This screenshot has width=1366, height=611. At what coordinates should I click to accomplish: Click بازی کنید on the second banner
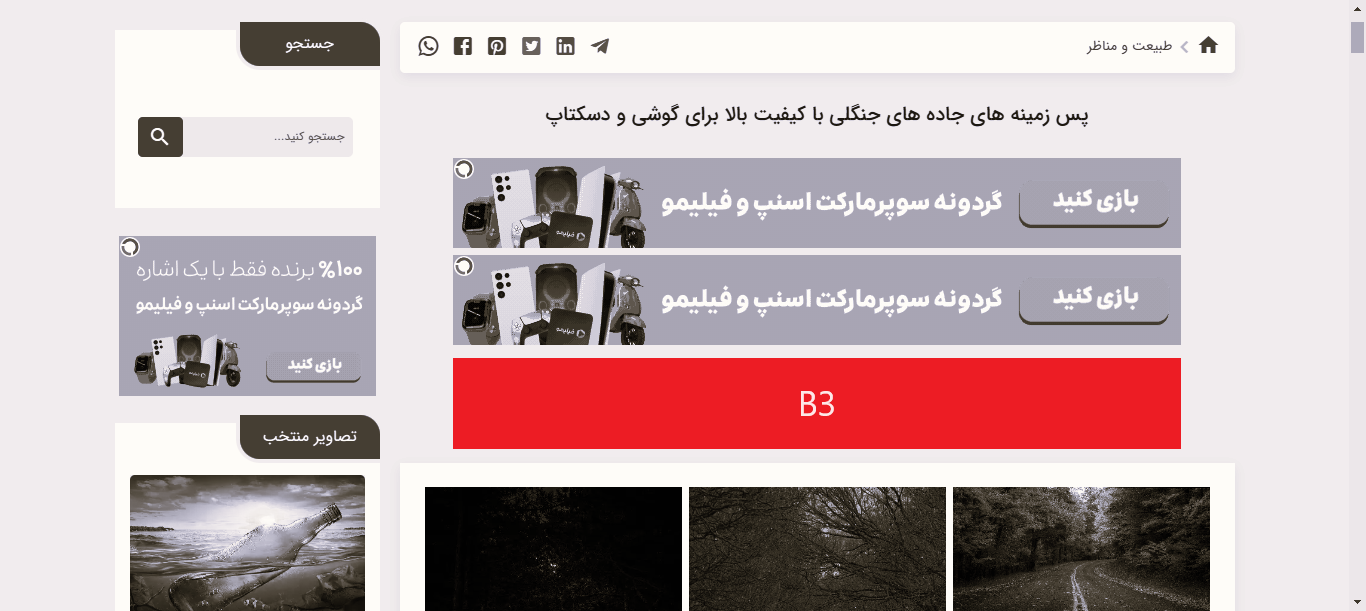click(1094, 300)
